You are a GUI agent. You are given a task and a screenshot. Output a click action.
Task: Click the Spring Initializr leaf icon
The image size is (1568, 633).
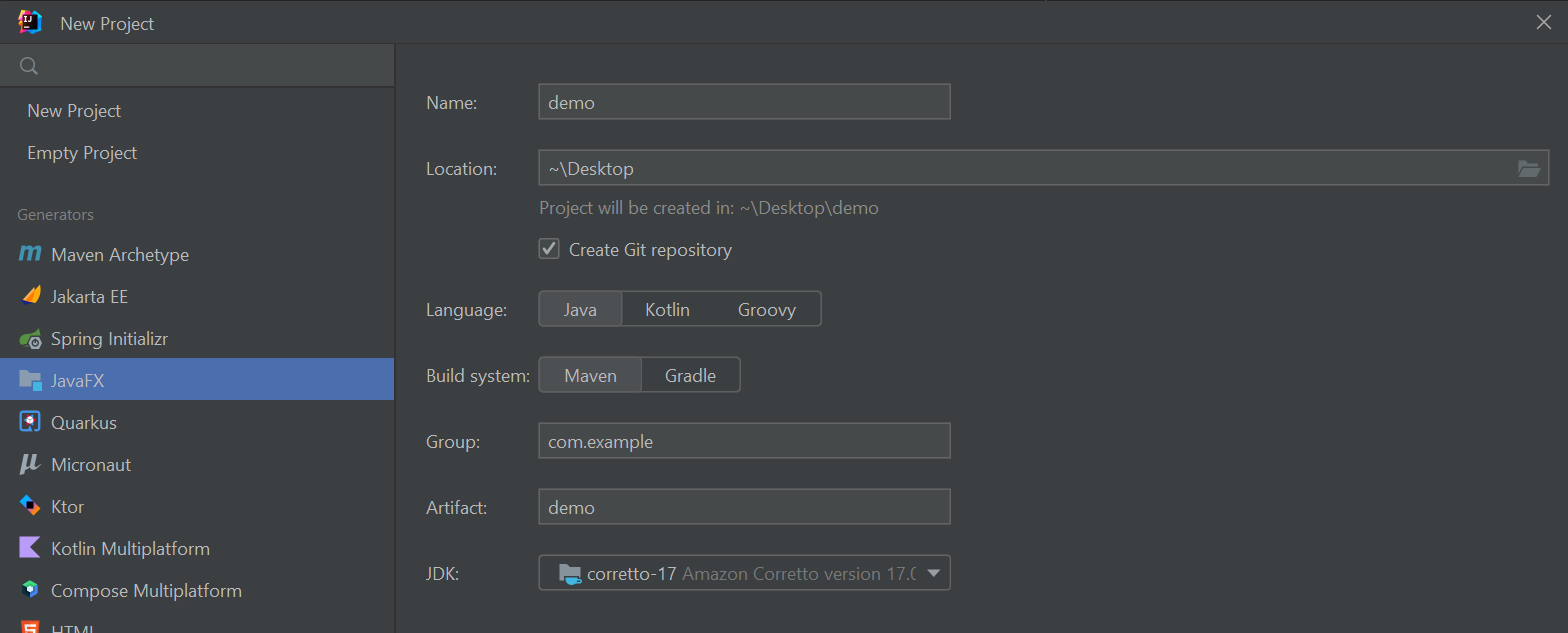(31, 338)
